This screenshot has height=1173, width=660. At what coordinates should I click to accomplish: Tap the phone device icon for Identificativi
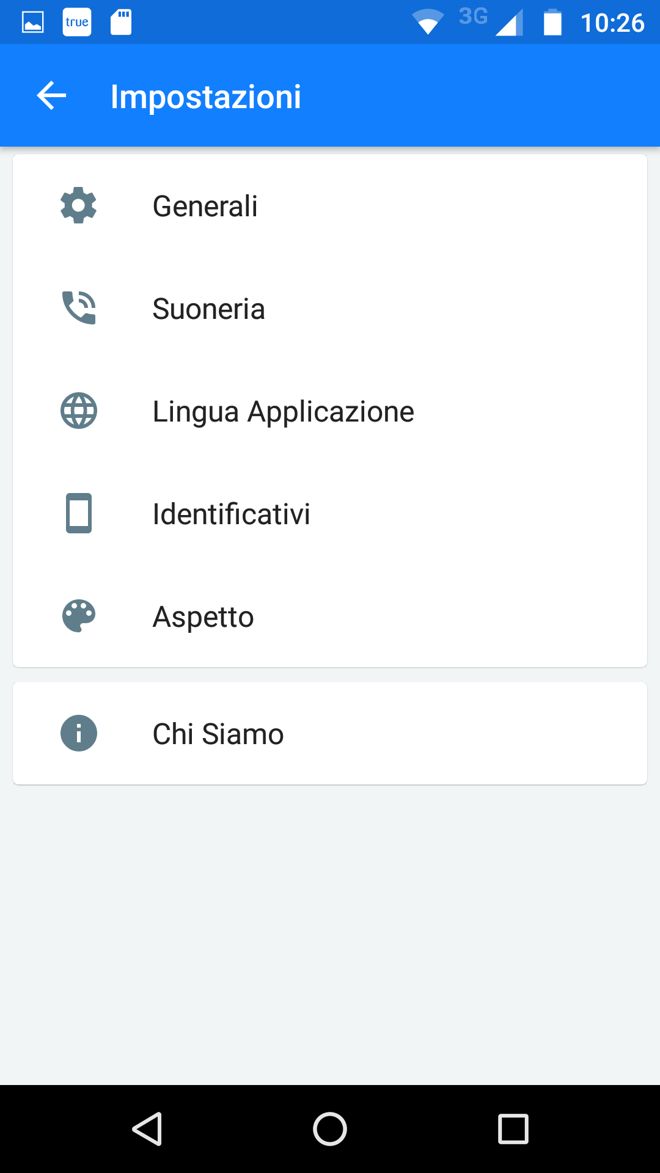(x=79, y=514)
